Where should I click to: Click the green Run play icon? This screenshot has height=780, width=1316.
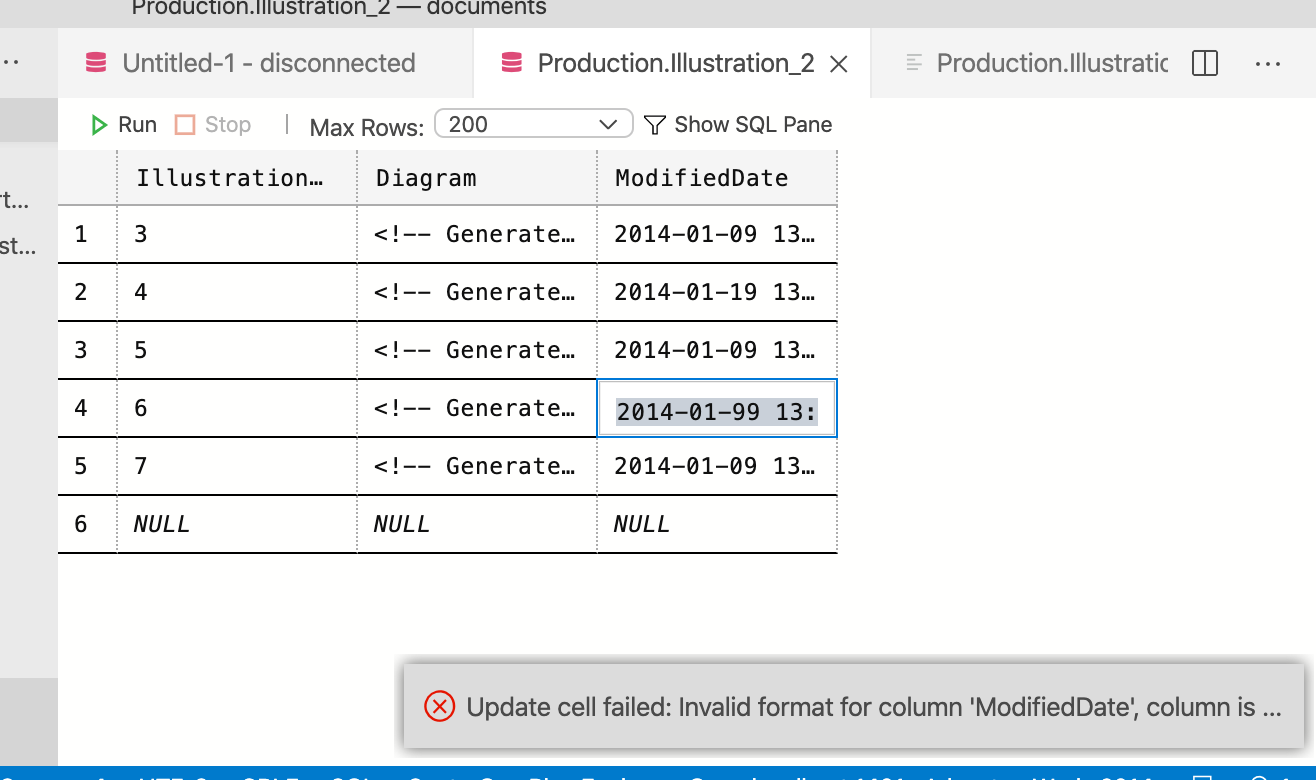click(x=99, y=125)
